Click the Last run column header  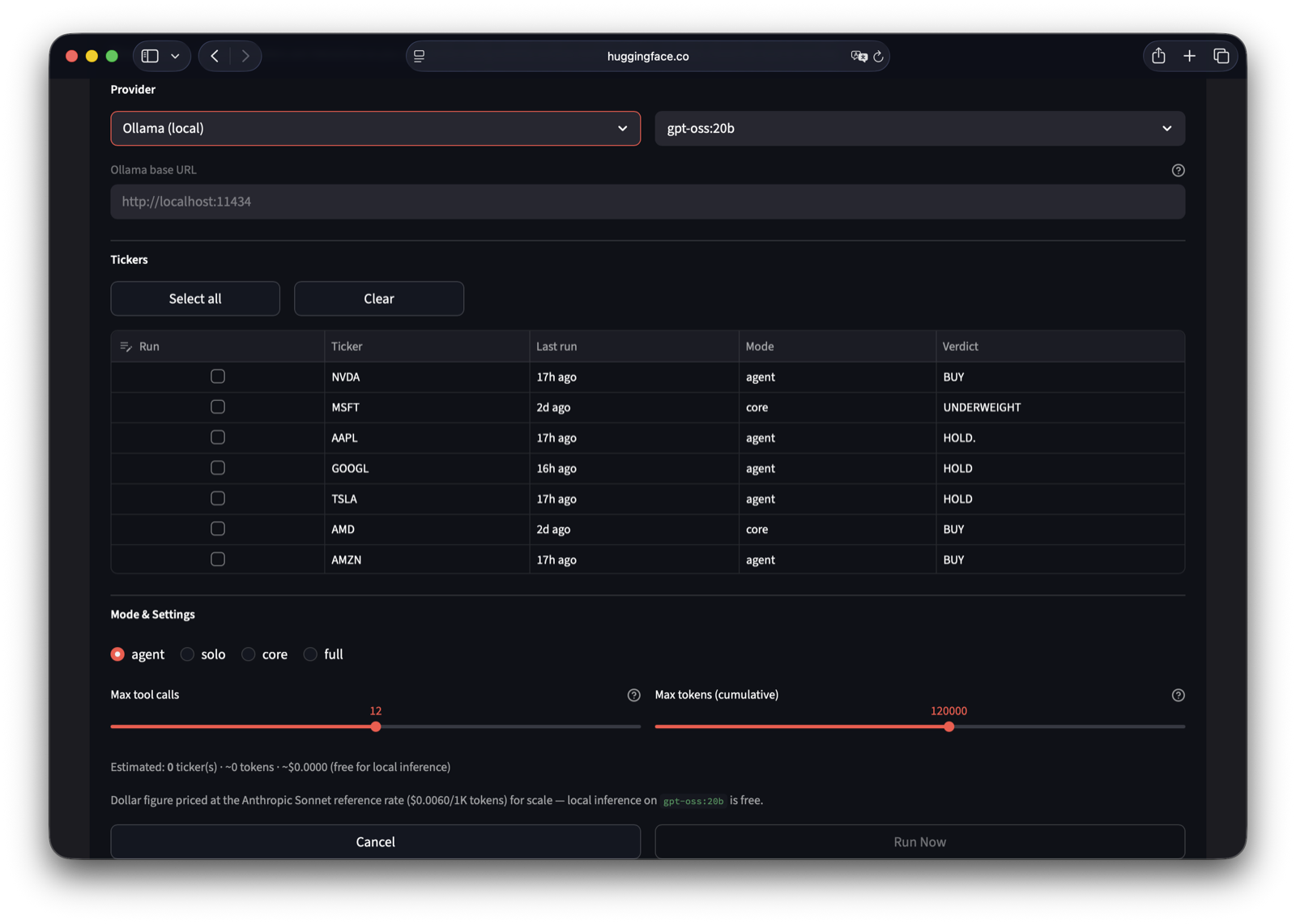pos(634,347)
